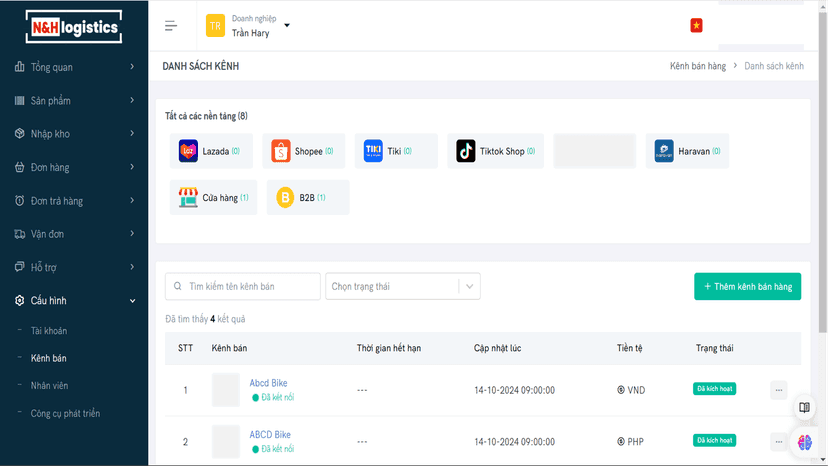Click the Nhập kho box icon
Screen dimensions: 828x466
(x=20, y=133)
